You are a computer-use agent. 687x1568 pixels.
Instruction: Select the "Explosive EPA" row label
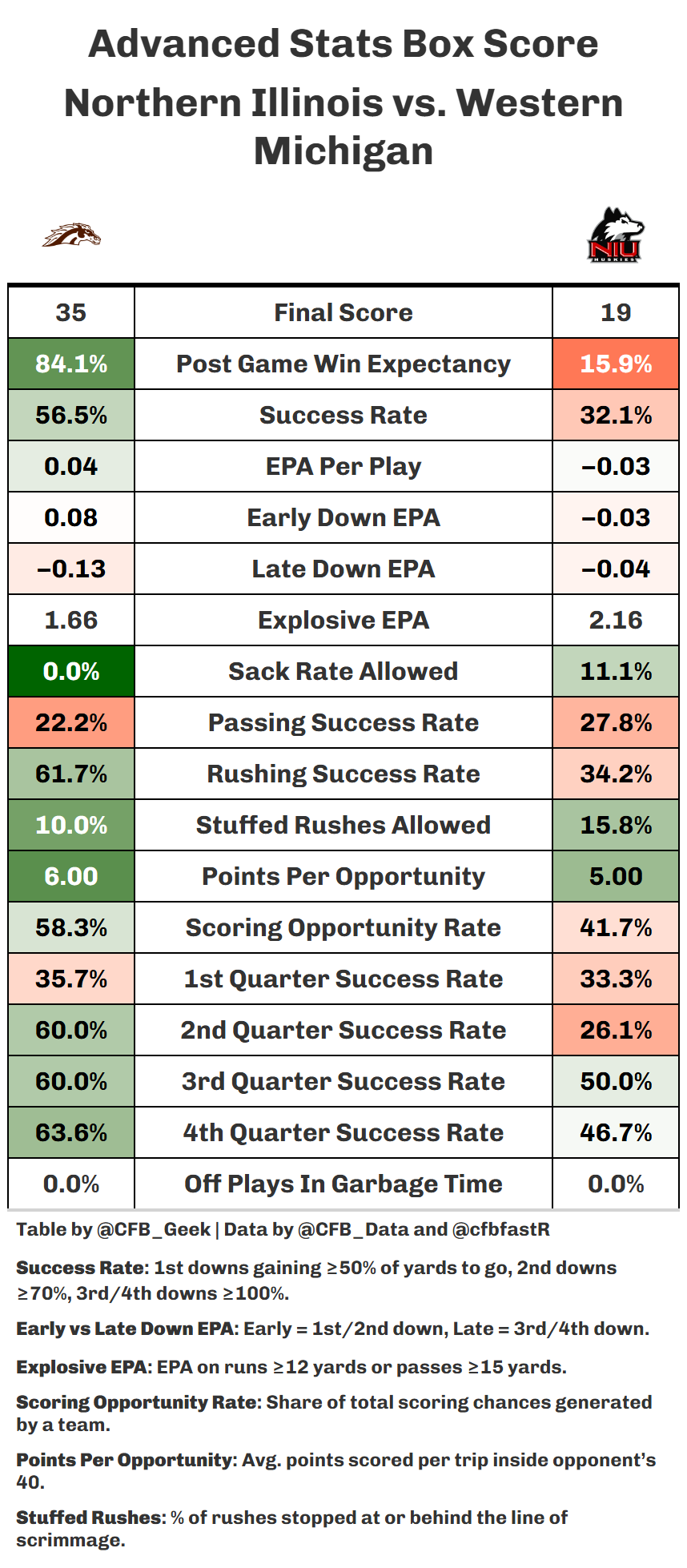(343, 620)
